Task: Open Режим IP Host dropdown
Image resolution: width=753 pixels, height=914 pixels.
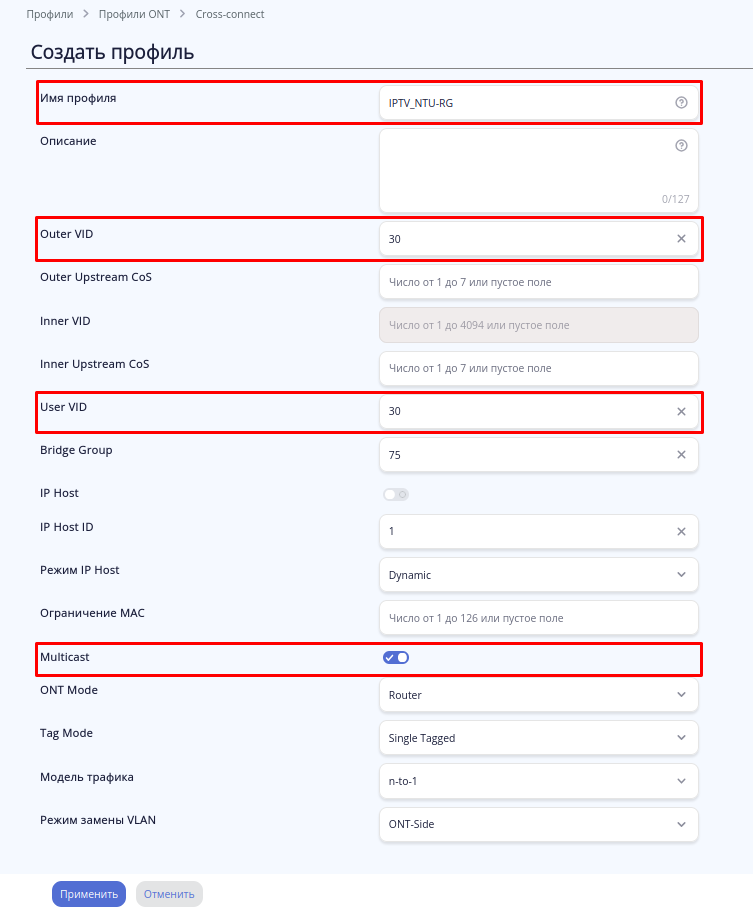Action: [x=538, y=574]
